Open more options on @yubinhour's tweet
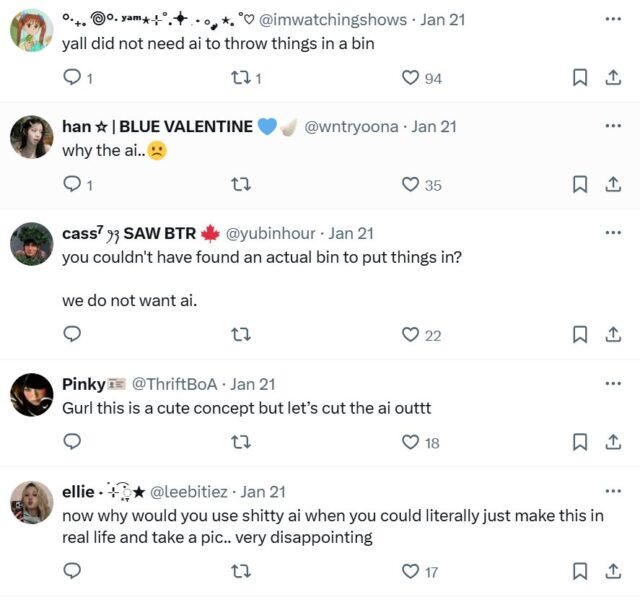Viewport: 640px width, 605px height. click(613, 233)
